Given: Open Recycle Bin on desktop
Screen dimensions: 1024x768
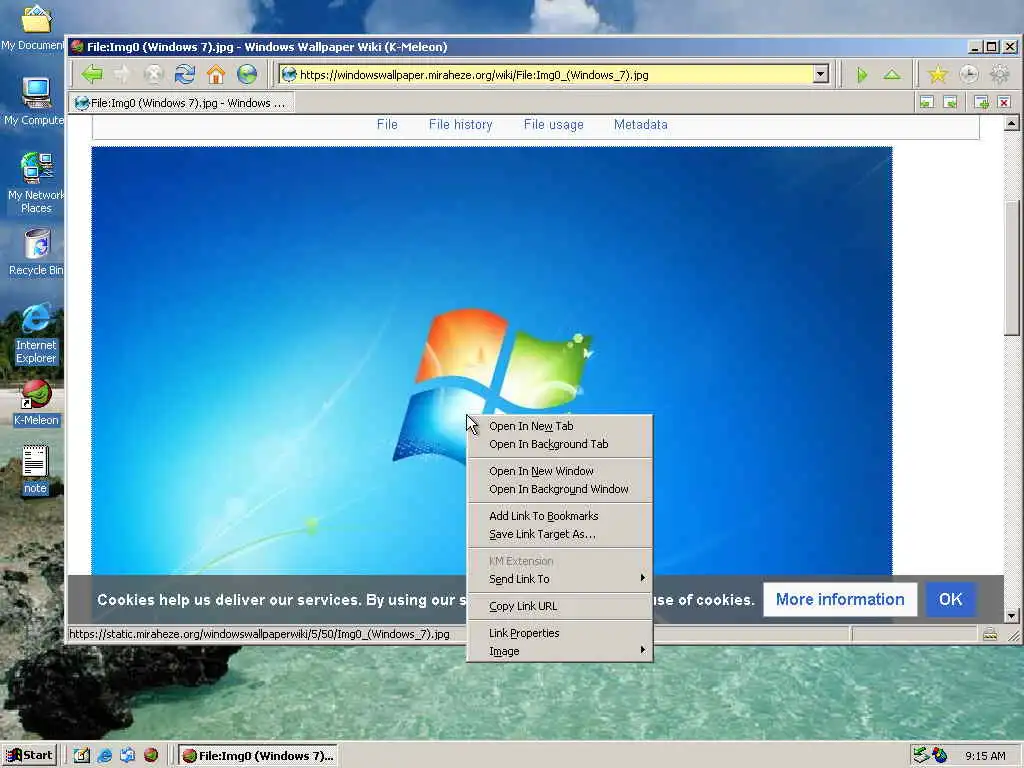Looking at the screenshot, I should [x=36, y=253].
